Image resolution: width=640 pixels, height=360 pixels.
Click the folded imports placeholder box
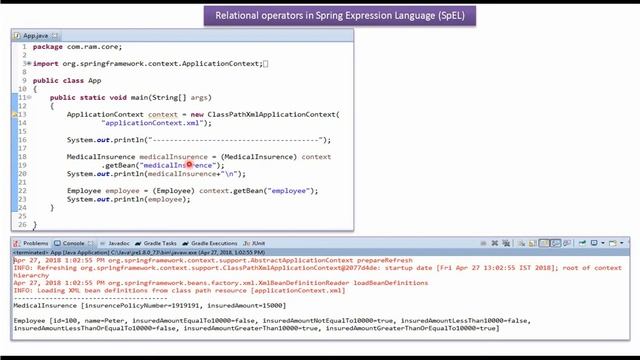click(266, 64)
